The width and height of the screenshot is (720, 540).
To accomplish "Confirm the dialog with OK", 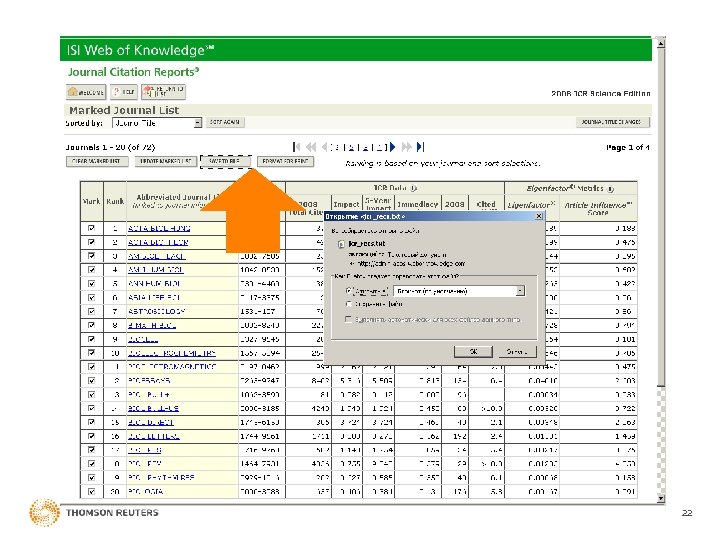I will click(x=473, y=352).
